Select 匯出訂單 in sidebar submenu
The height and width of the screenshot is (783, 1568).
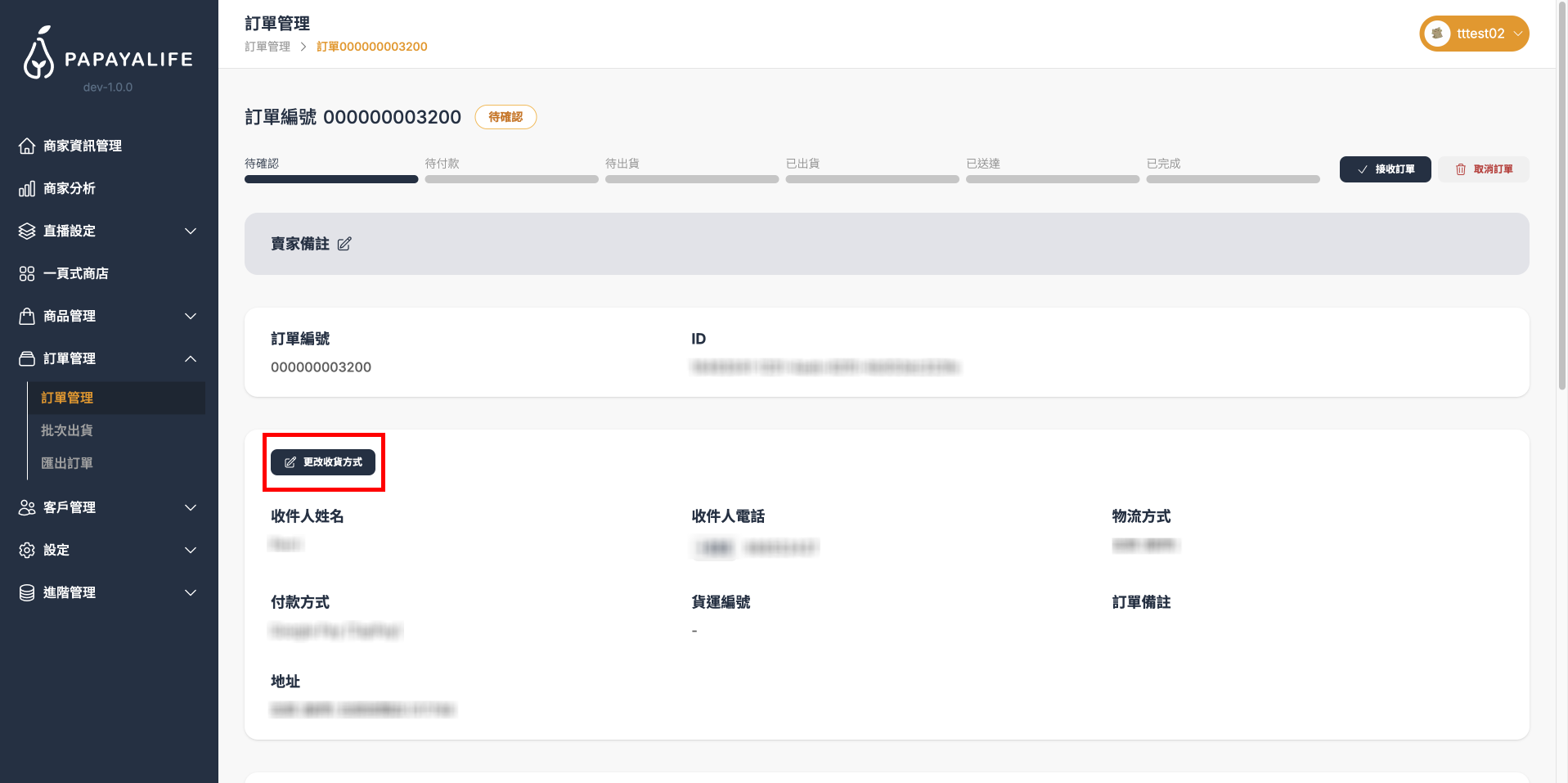[x=67, y=463]
